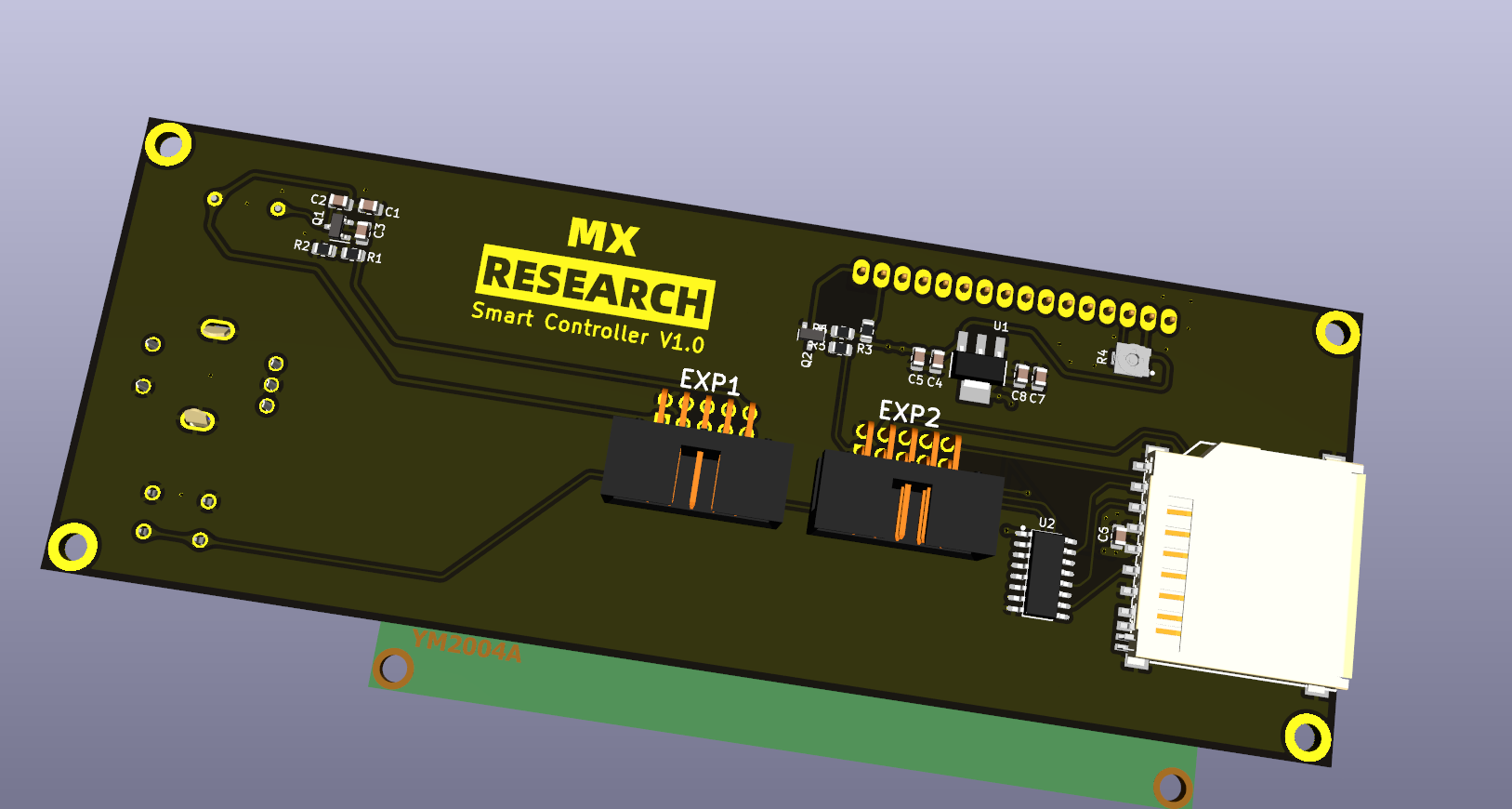Click the EXP1 silkscreen label
1512x809 pixels.
(710, 382)
